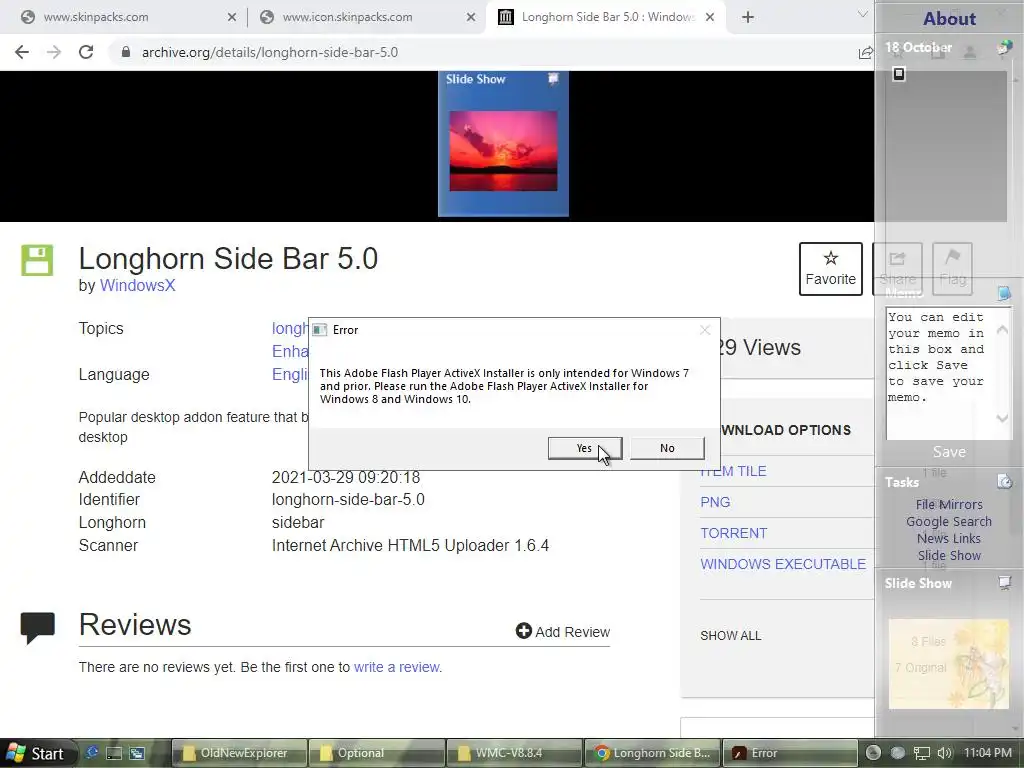Viewport: 1024px width, 768px height.
Task: Reload the archive.org page
Action: pos(86,52)
